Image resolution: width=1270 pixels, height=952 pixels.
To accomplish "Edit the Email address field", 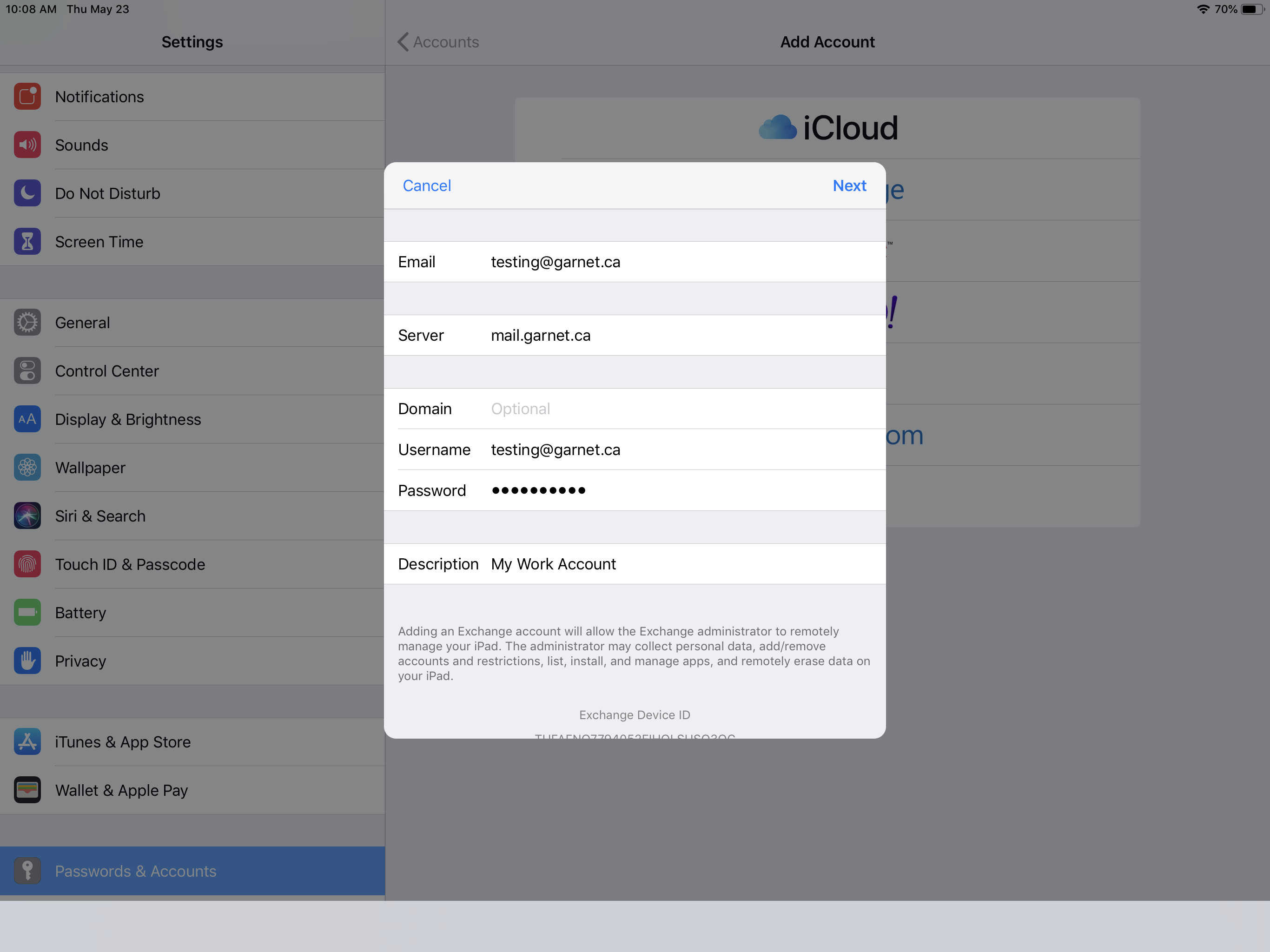I will (677, 262).
